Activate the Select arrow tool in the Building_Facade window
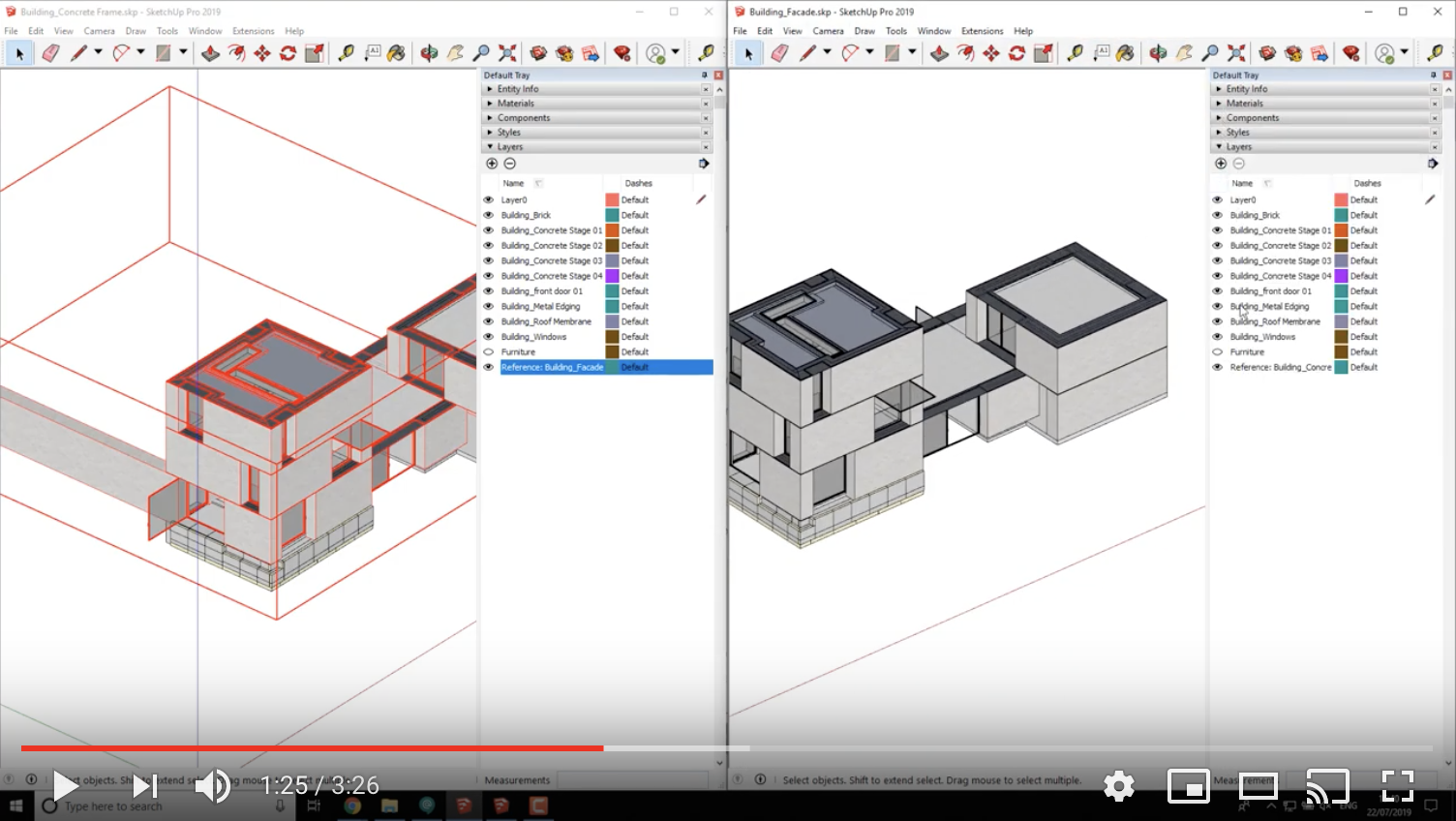 (748, 53)
